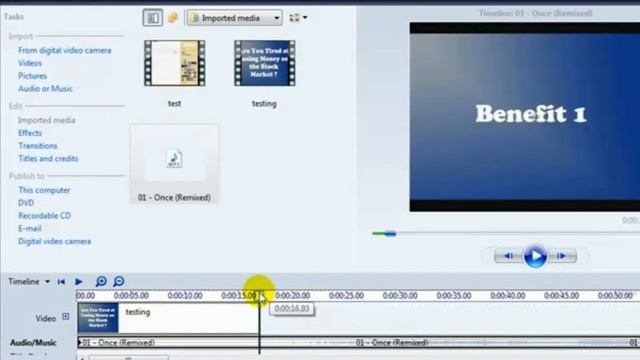Click the Tasks pane heading
Image resolution: width=640 pixels, height=360 pixels.
pyautogui.click(x=13, y=17)
